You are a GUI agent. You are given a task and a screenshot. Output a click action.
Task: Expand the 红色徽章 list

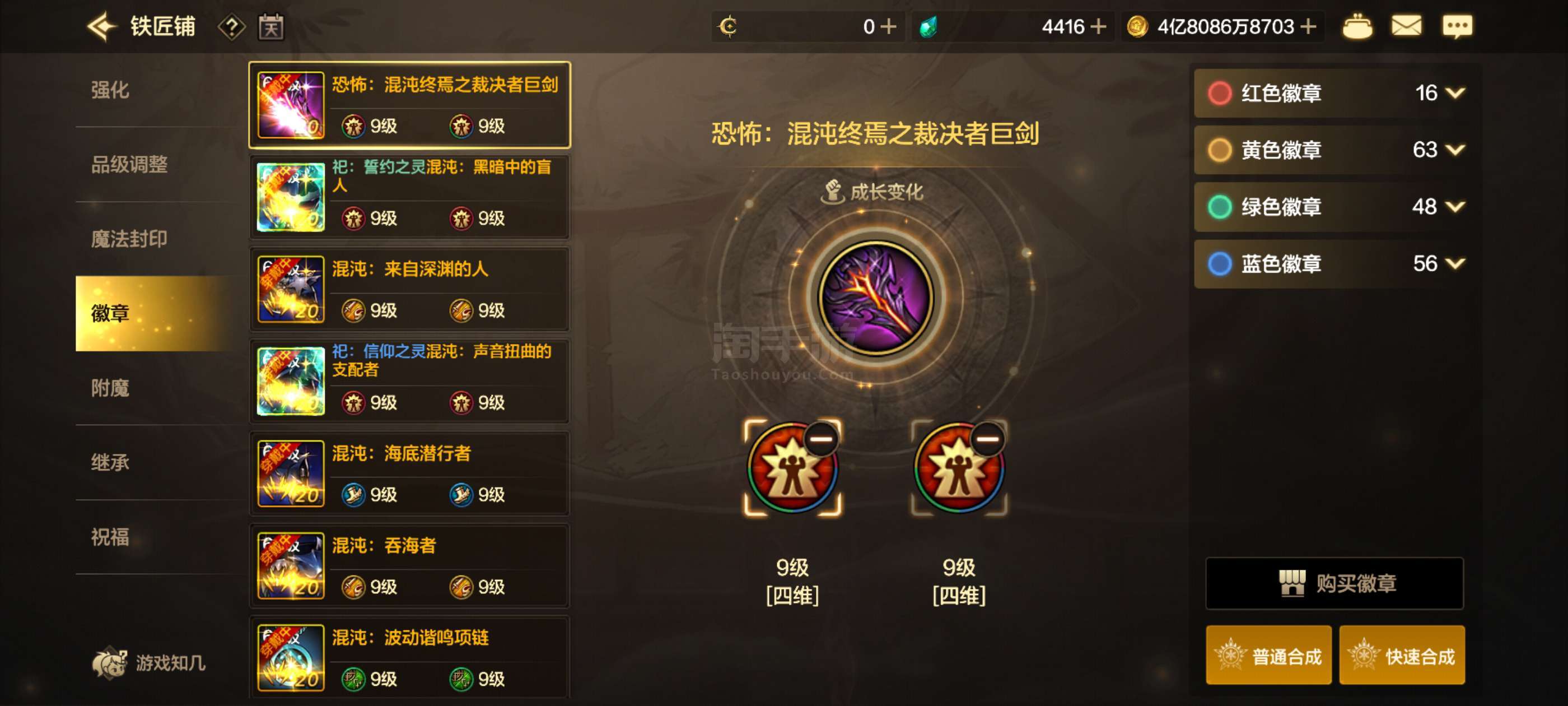(x=1455, y=93)
